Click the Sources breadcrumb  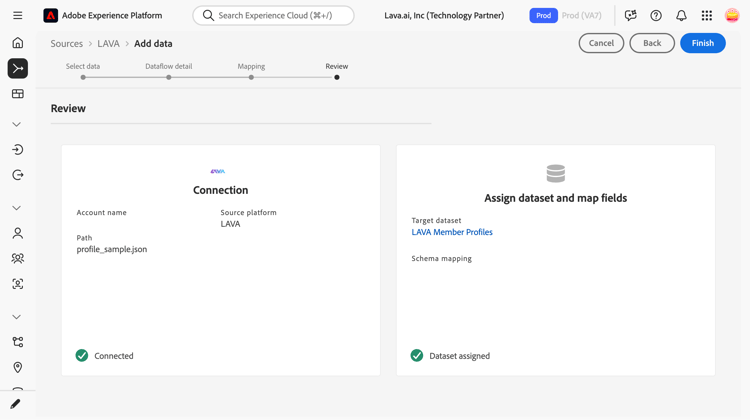coord(66,44)
